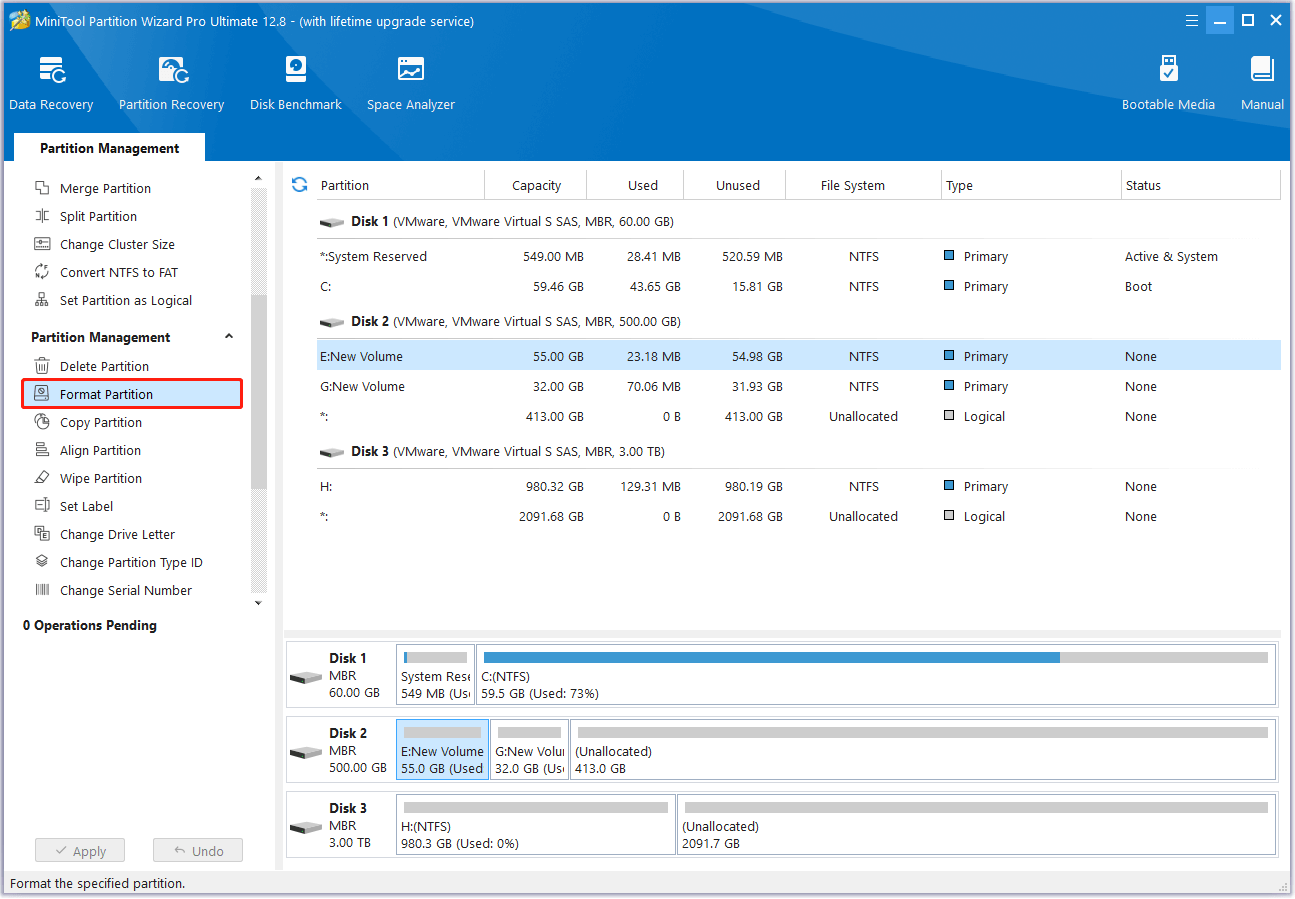Collapse the Partition Management section chevron

click(x=229, y=337)
